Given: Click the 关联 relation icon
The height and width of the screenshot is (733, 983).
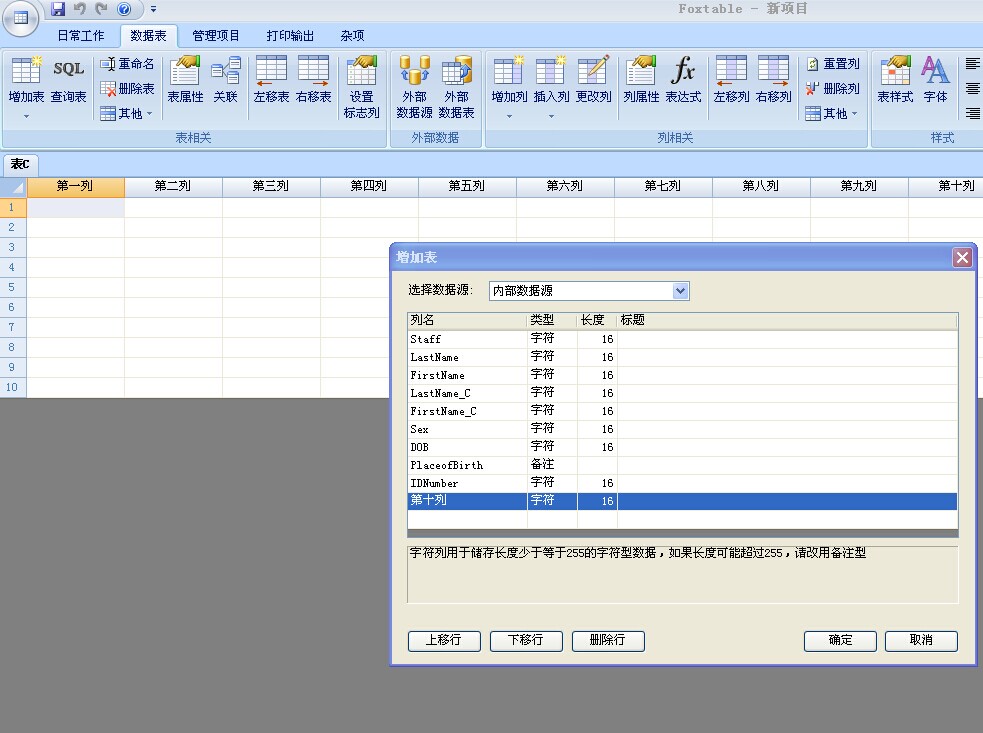Looking at the screenshot, I should click(x=226, y=79).
